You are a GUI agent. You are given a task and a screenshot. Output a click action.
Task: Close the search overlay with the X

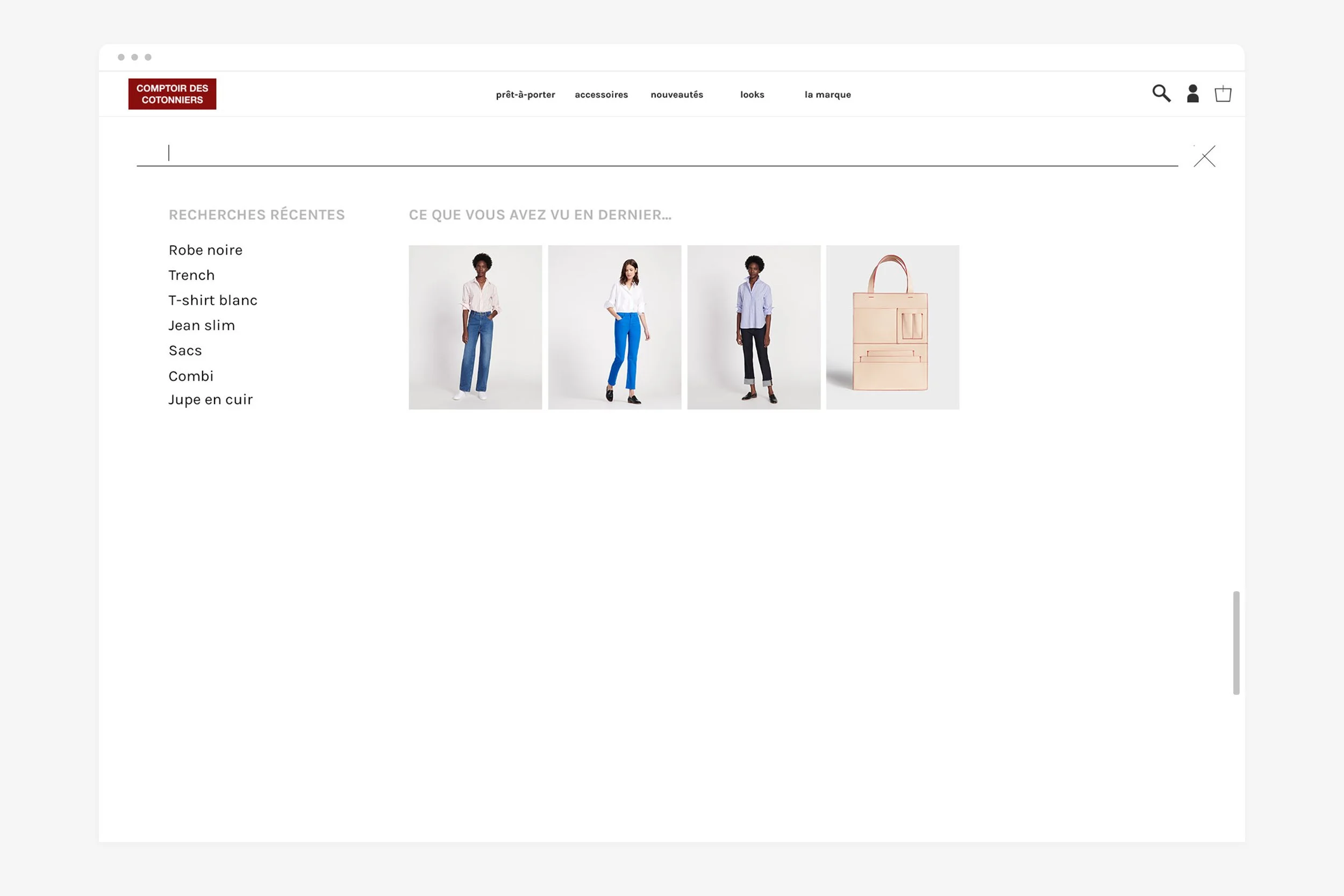pyautogui.click(x=1205, y=156)
